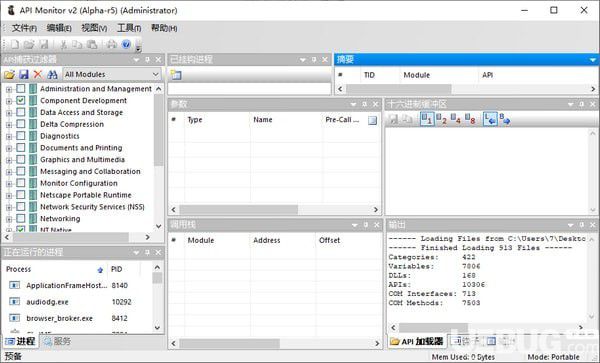Click the New file toolbar icon
Screen dimensions: 600x363
(15, 44)
